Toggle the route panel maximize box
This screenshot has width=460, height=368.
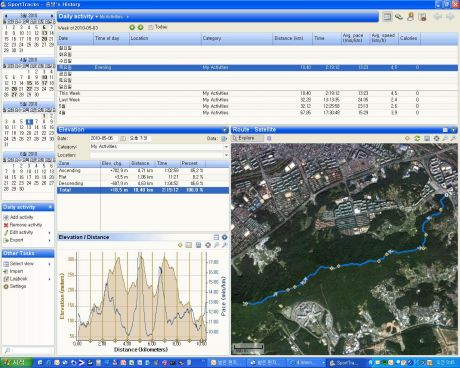[445, 130]
